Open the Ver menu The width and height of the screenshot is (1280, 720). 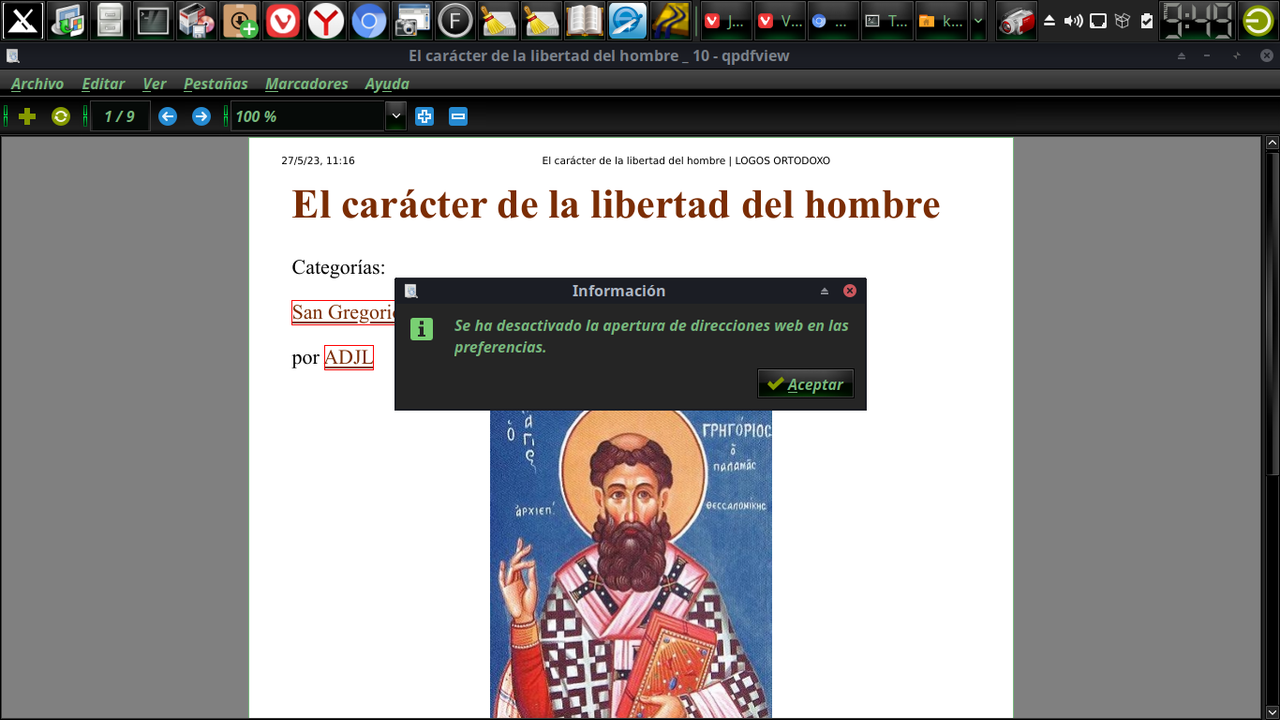click(x=154, y=84)
